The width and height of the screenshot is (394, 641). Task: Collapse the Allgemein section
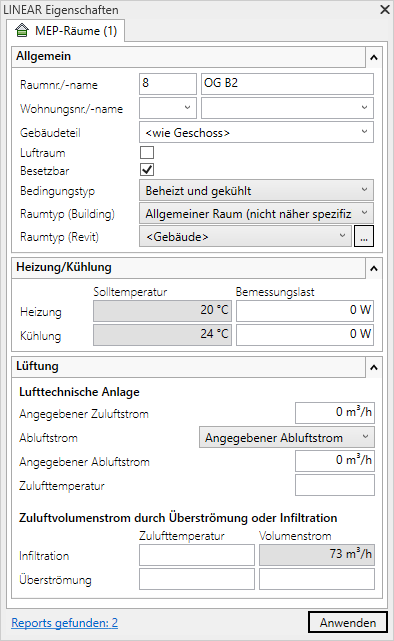pos(374,58)
